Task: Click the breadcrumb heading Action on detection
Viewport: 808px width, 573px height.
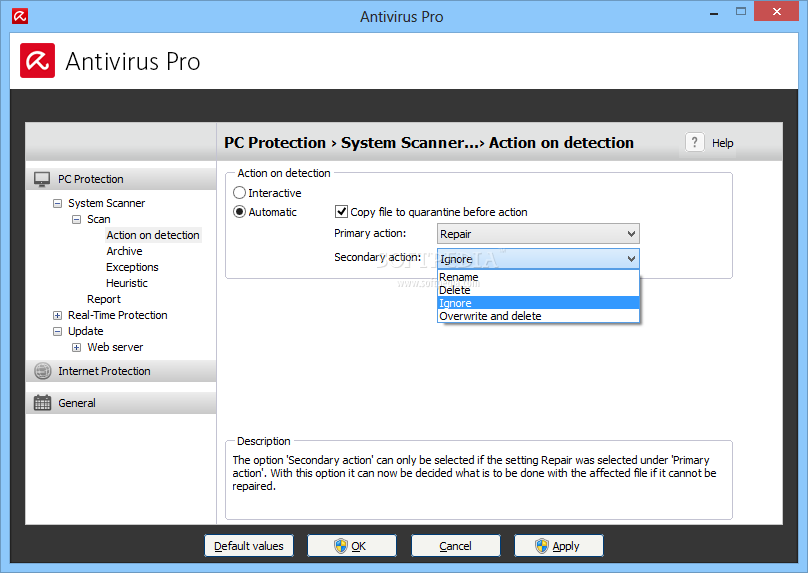Action: click(561, 142)
